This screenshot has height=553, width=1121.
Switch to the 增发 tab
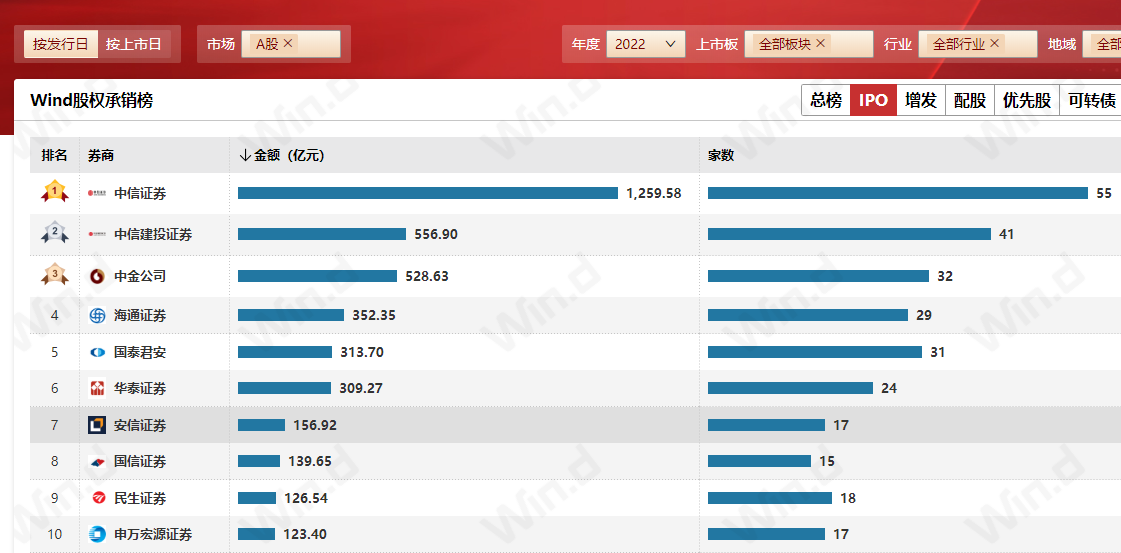click(921, 100)
